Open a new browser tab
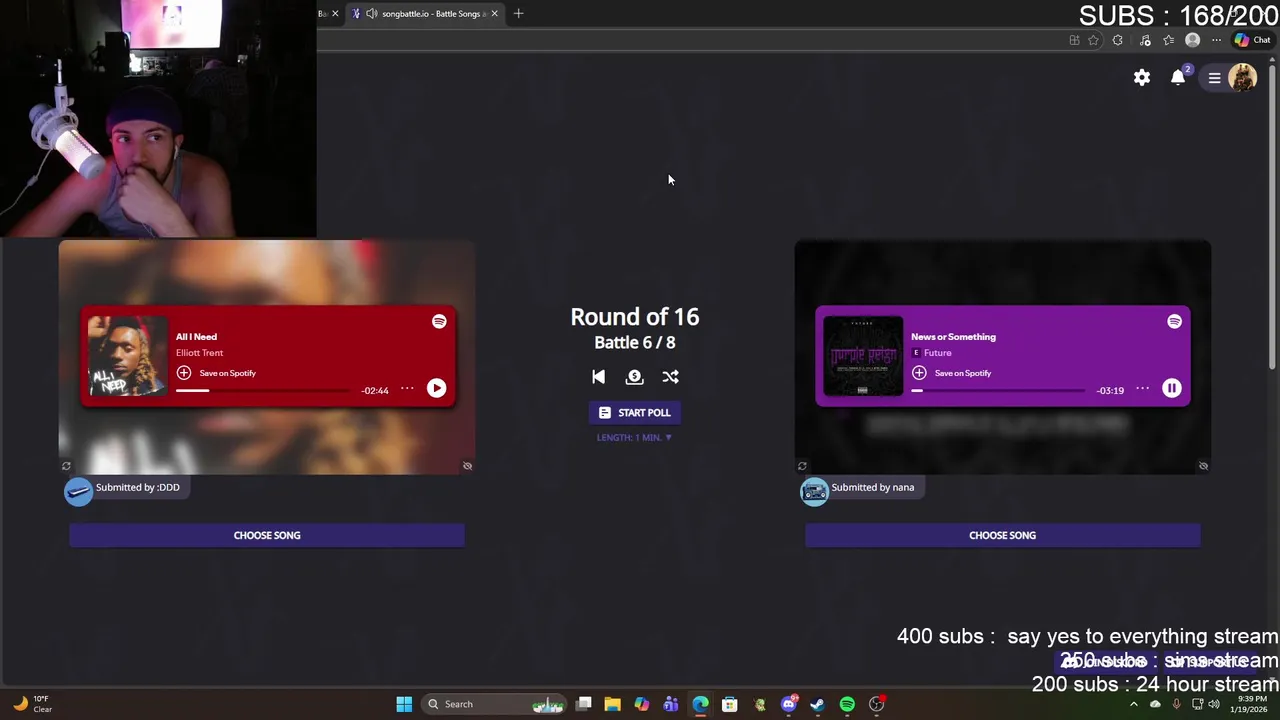This screenshot has width=1280, height=720. coord(518,13)
